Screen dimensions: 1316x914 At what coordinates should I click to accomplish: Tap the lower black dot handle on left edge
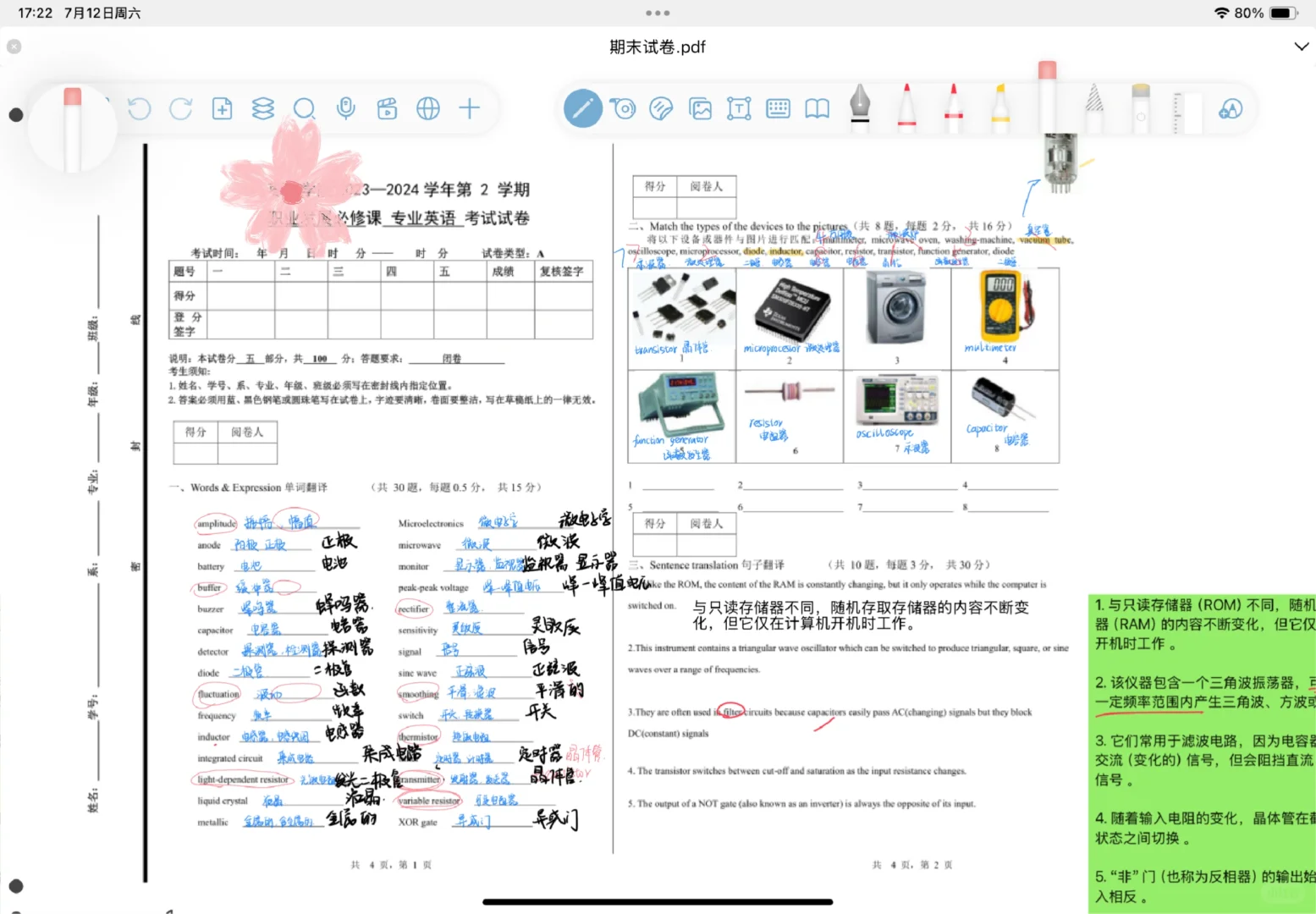(x=15, y=886)
